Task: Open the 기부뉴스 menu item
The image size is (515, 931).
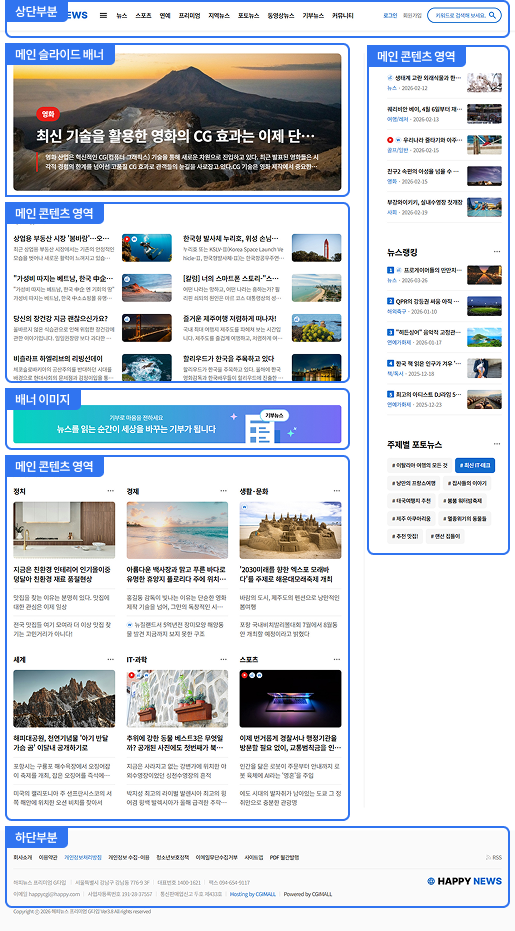Action: tap(313, 15)
